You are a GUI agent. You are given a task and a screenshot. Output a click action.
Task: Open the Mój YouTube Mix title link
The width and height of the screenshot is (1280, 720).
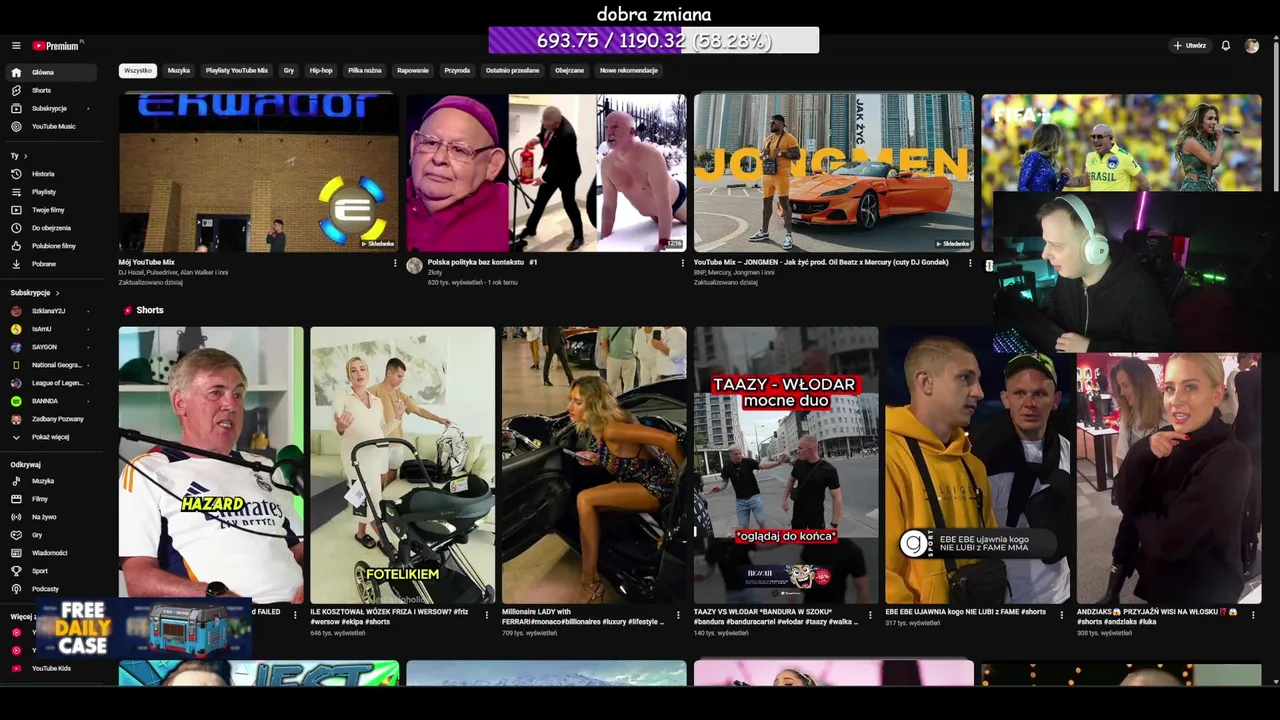coord(147,263)
